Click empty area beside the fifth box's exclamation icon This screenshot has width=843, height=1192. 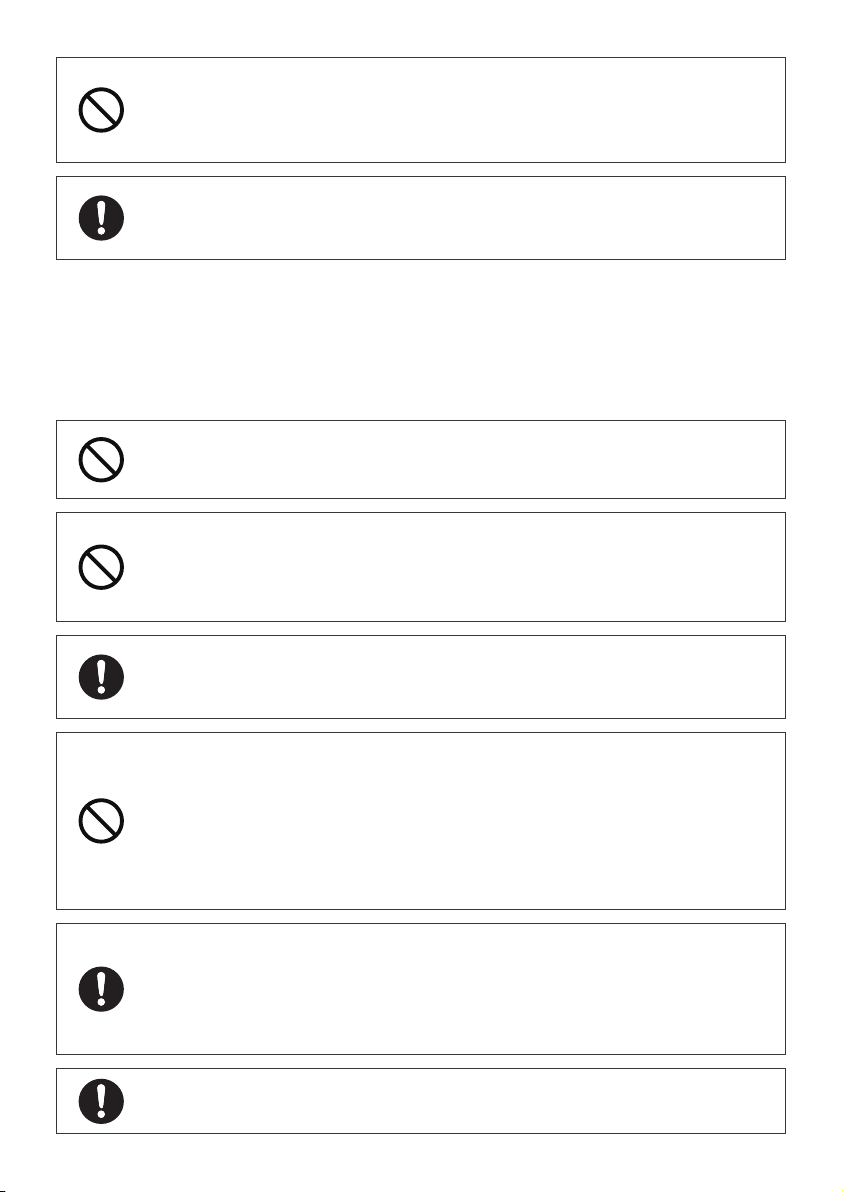[x=456, y=677]
